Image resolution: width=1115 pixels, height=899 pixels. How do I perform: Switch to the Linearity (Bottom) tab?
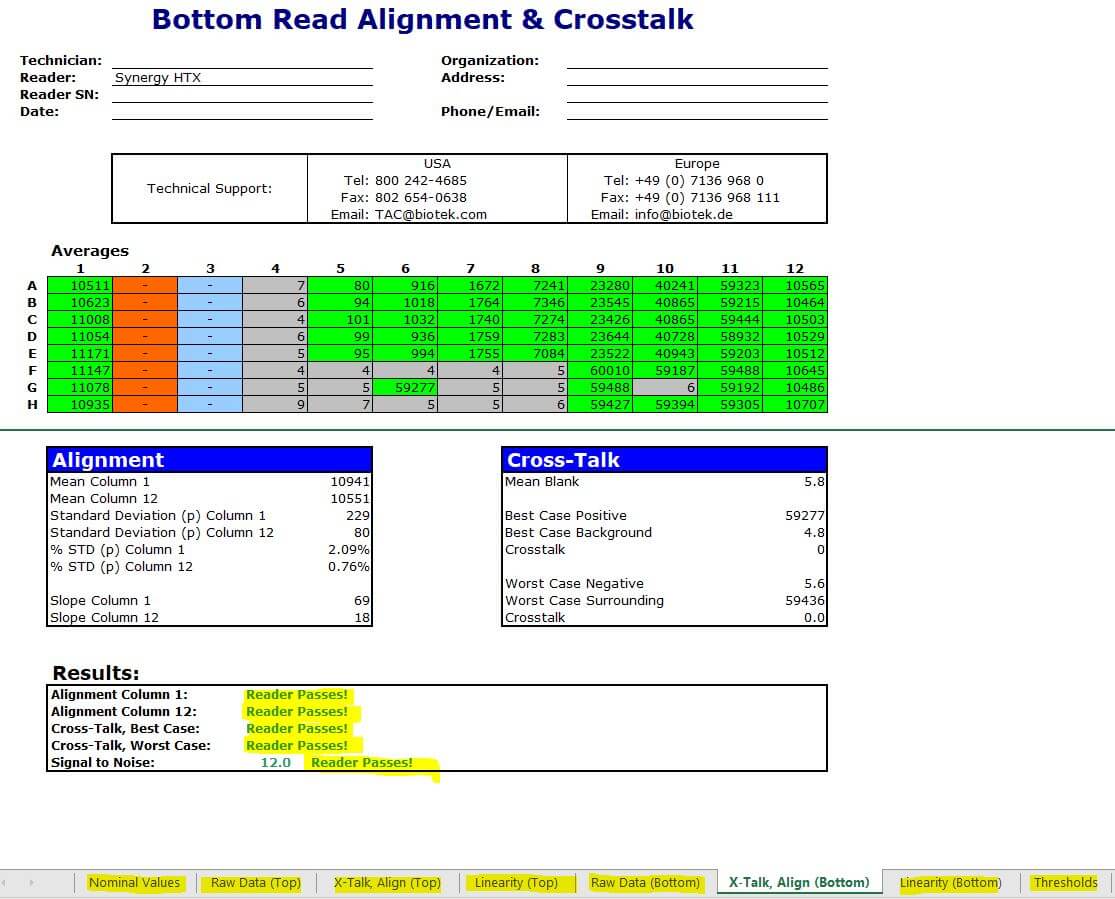[949, 883]
